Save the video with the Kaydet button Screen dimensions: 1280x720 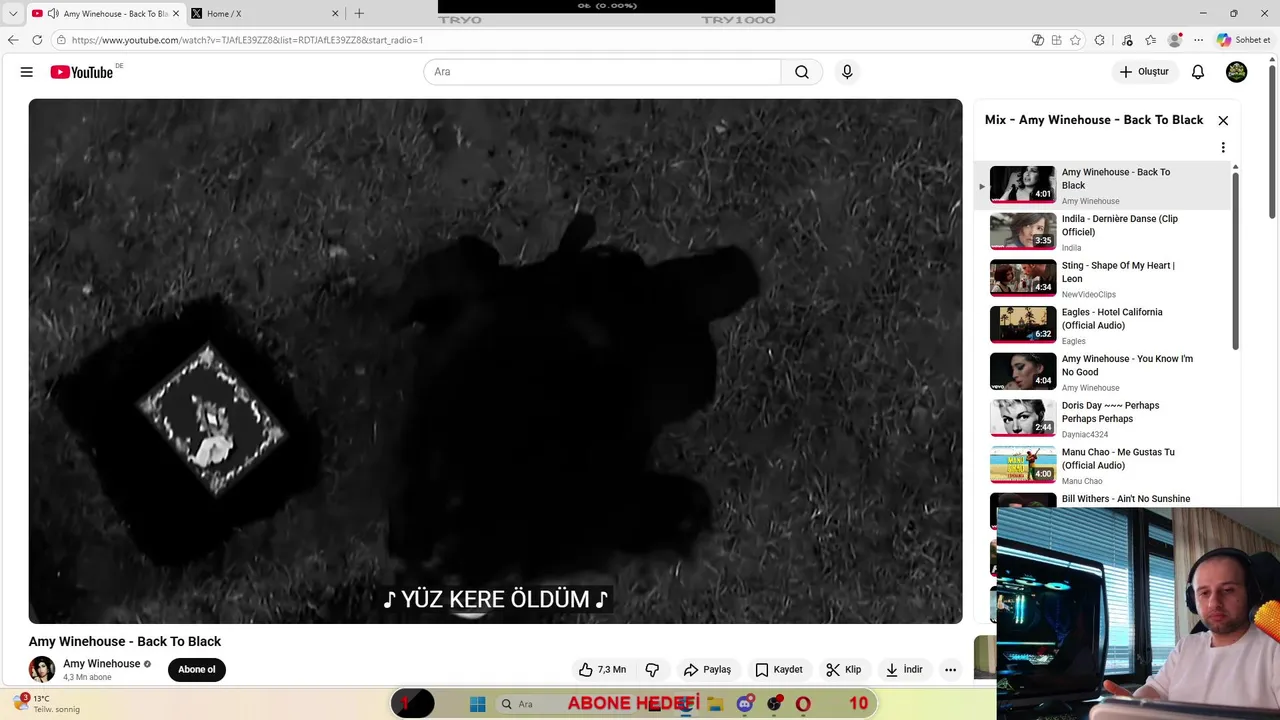779,669
